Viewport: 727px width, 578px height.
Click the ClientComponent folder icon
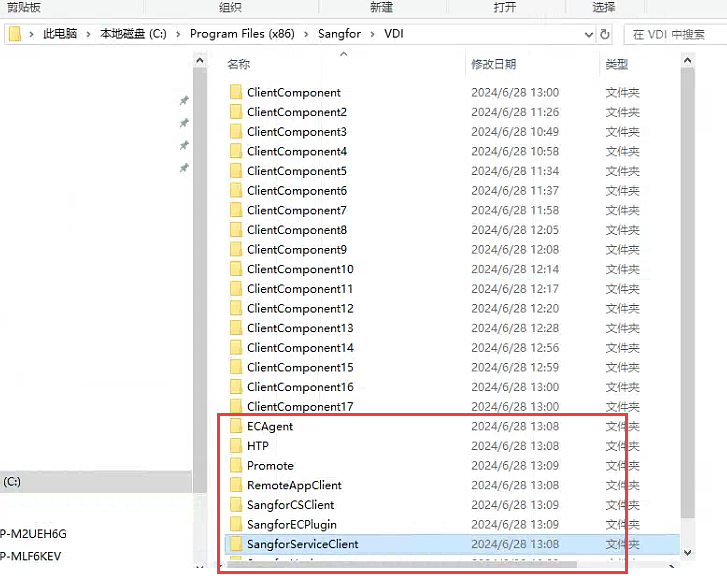236,92
